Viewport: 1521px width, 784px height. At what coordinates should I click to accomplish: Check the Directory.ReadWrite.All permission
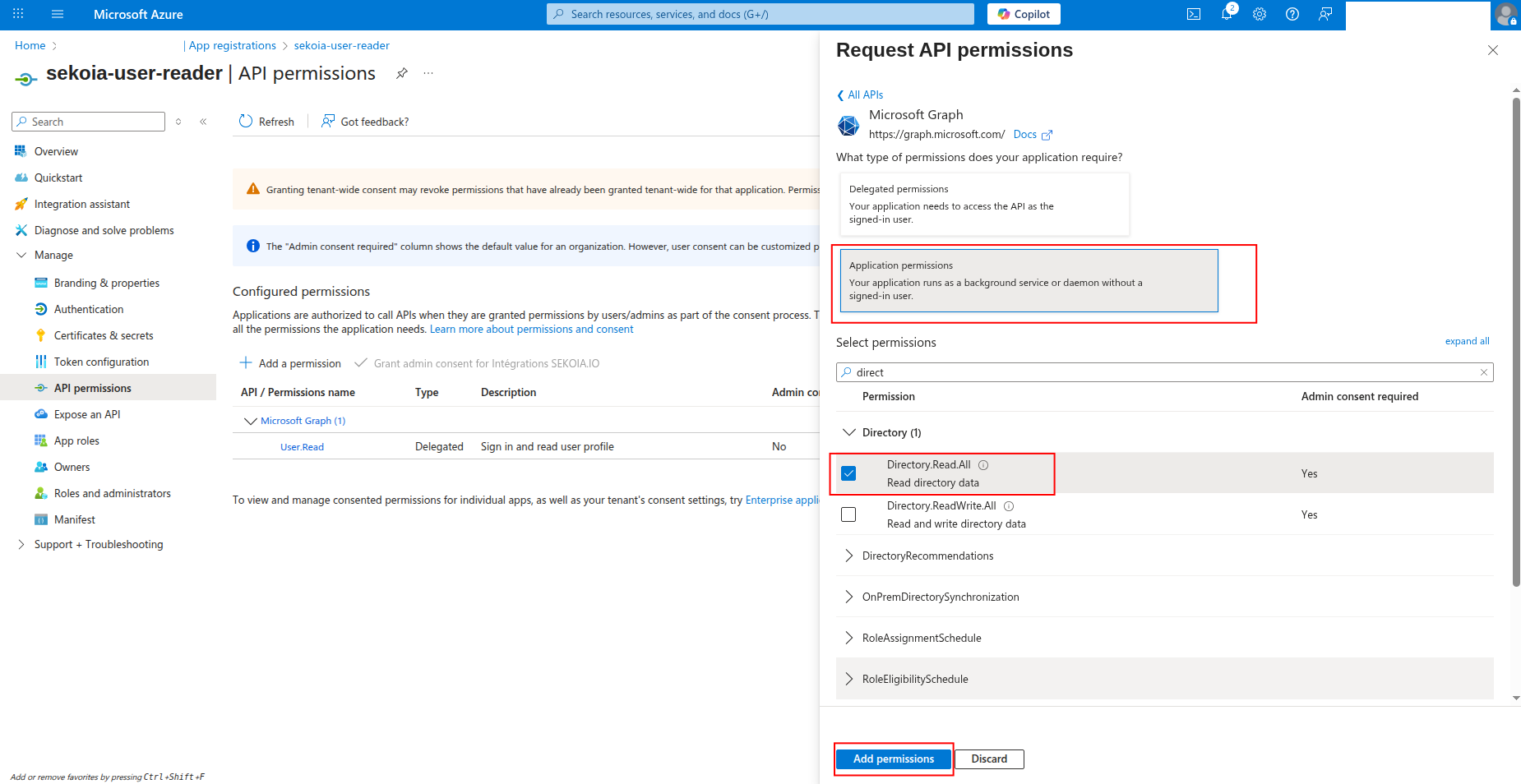coord(849,514)
